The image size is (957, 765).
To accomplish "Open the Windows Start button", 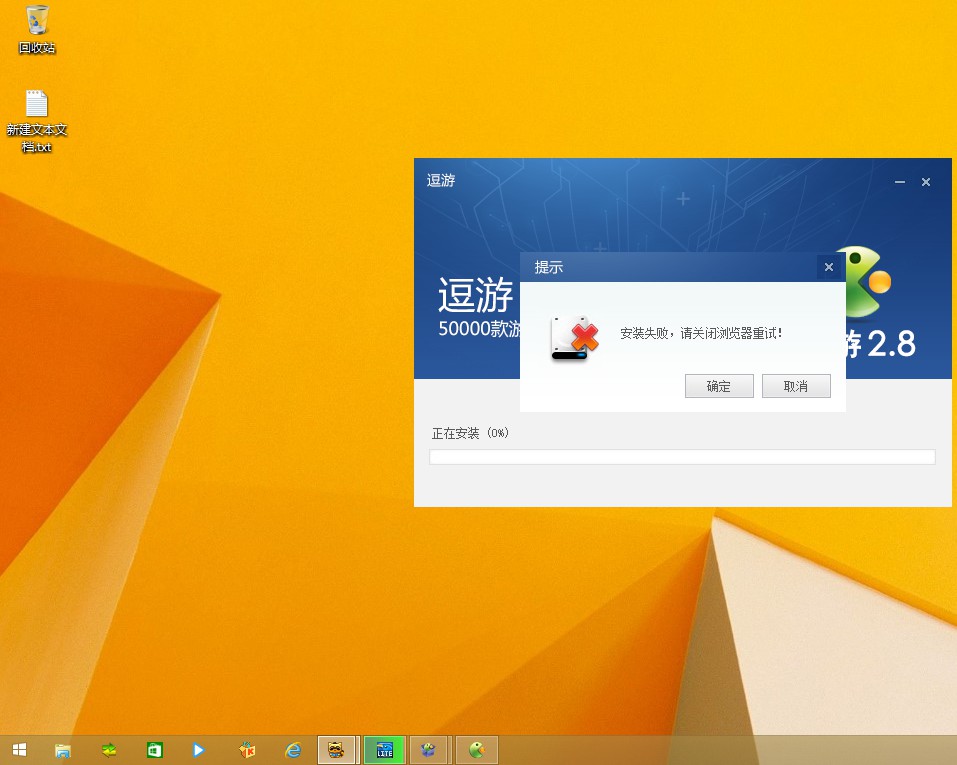I will click(x=20, y=750).
